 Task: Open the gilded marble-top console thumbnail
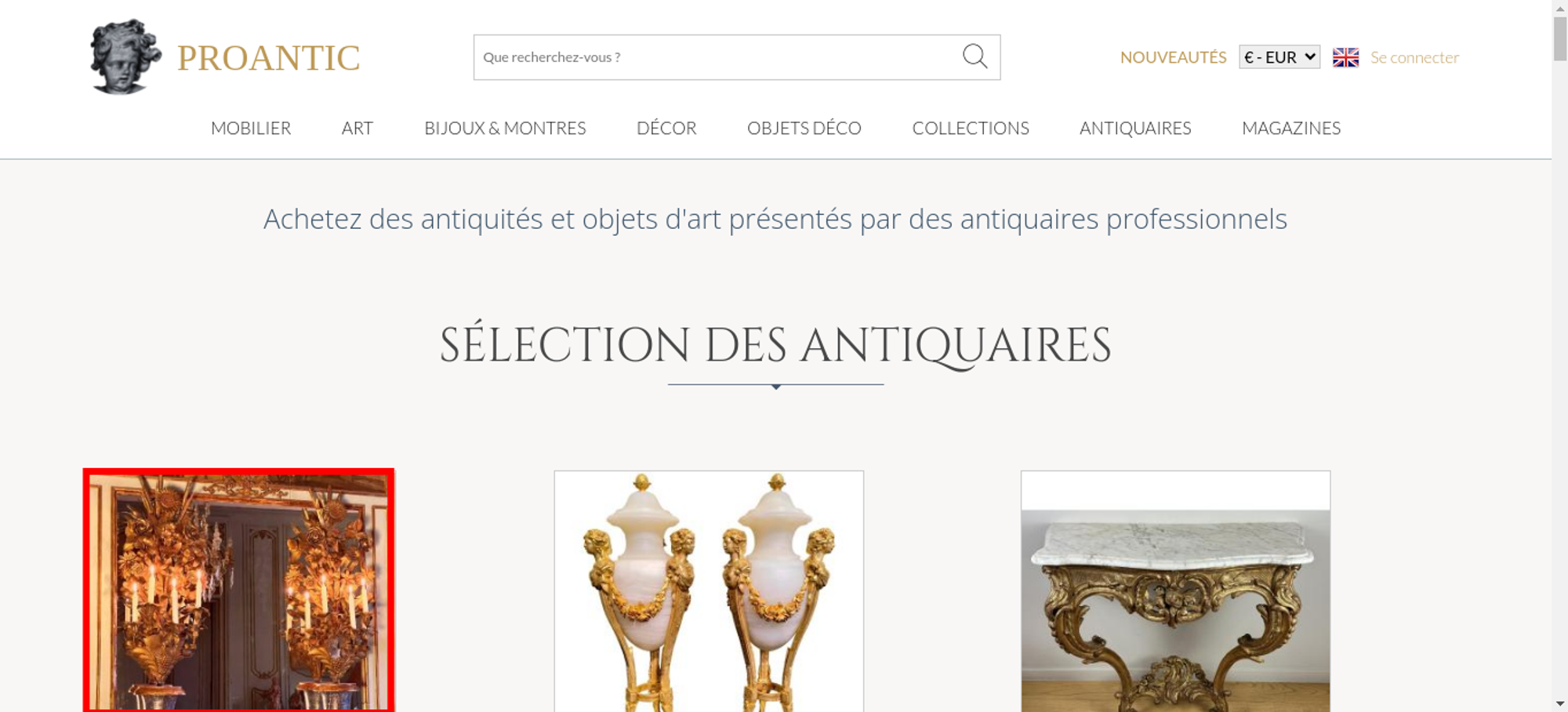[x=1175, y=591]
